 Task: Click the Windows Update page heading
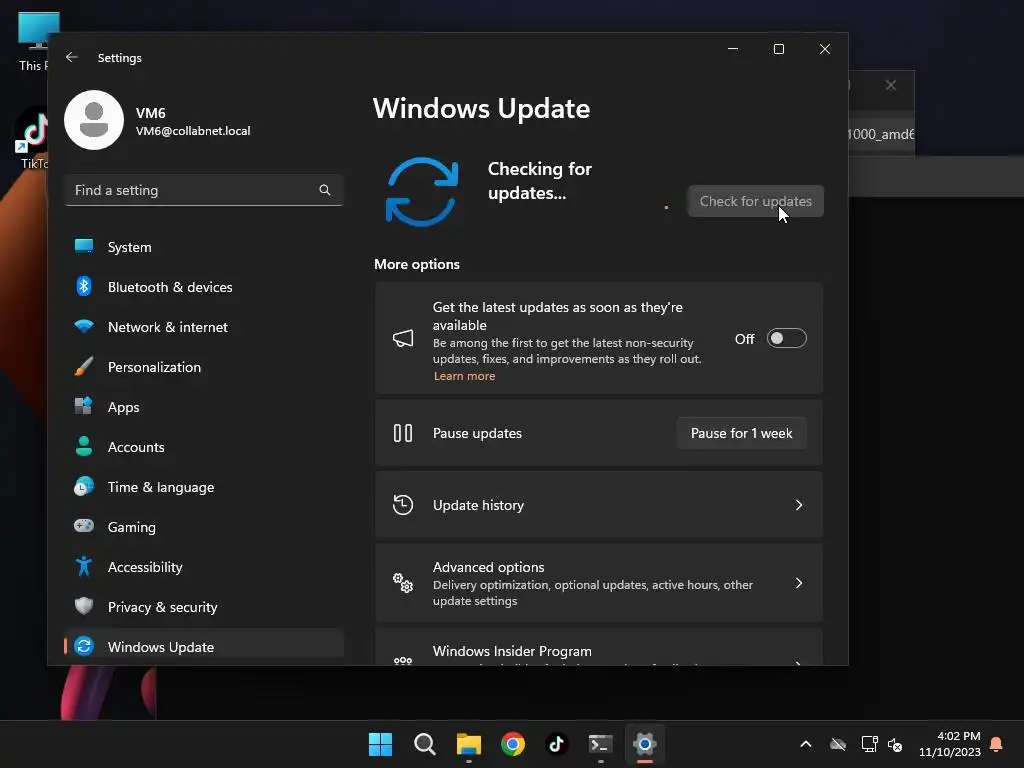pyautogui.click(x=481, y=108)
